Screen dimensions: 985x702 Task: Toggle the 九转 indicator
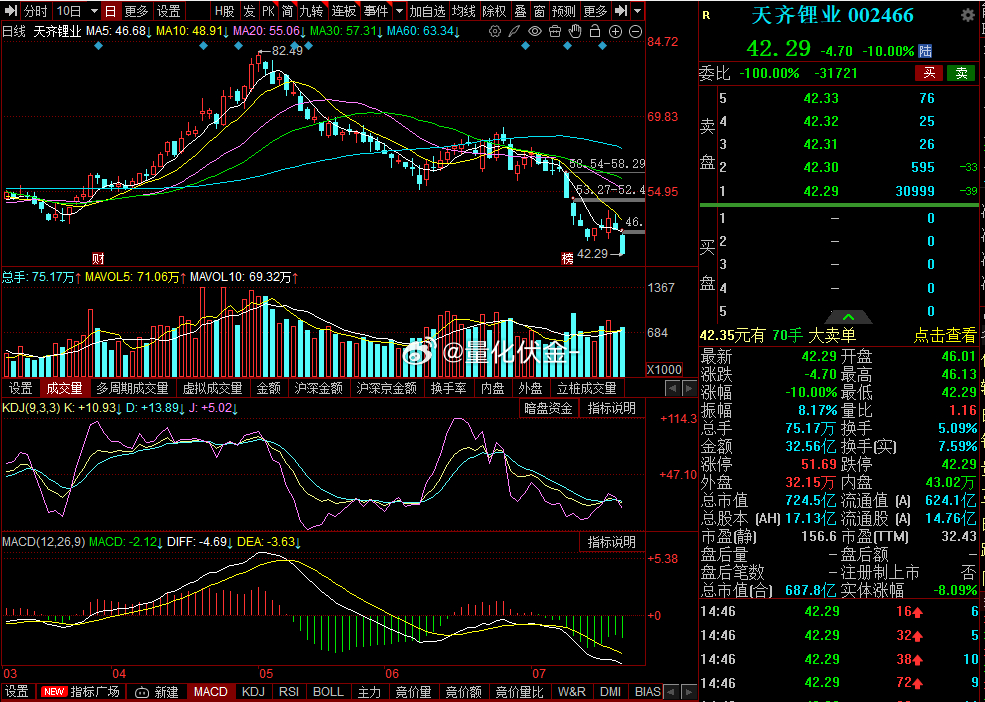click(x=311, y=11)
